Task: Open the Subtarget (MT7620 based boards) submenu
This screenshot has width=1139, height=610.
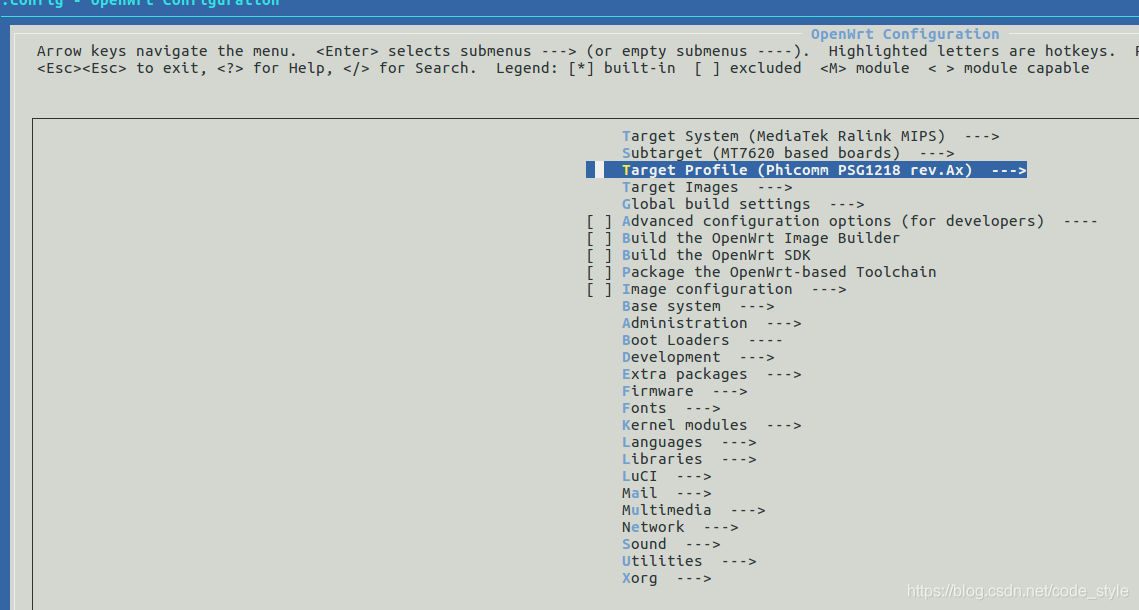Action: (x=788, y=153)
